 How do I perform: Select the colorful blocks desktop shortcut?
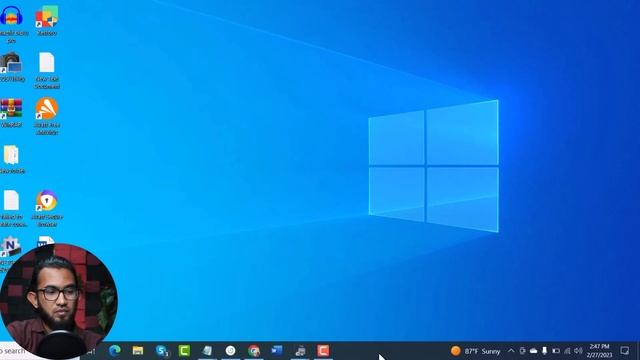pyautogui.click(x=47, y=20)
